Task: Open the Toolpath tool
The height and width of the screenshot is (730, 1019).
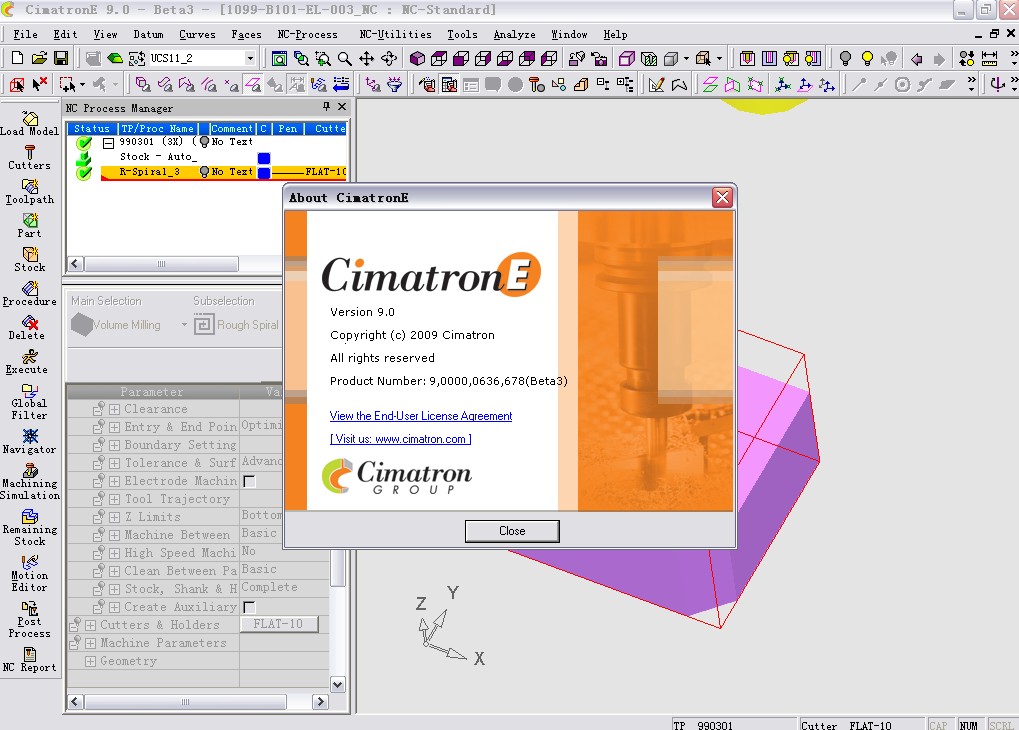Action: [29, 192]
